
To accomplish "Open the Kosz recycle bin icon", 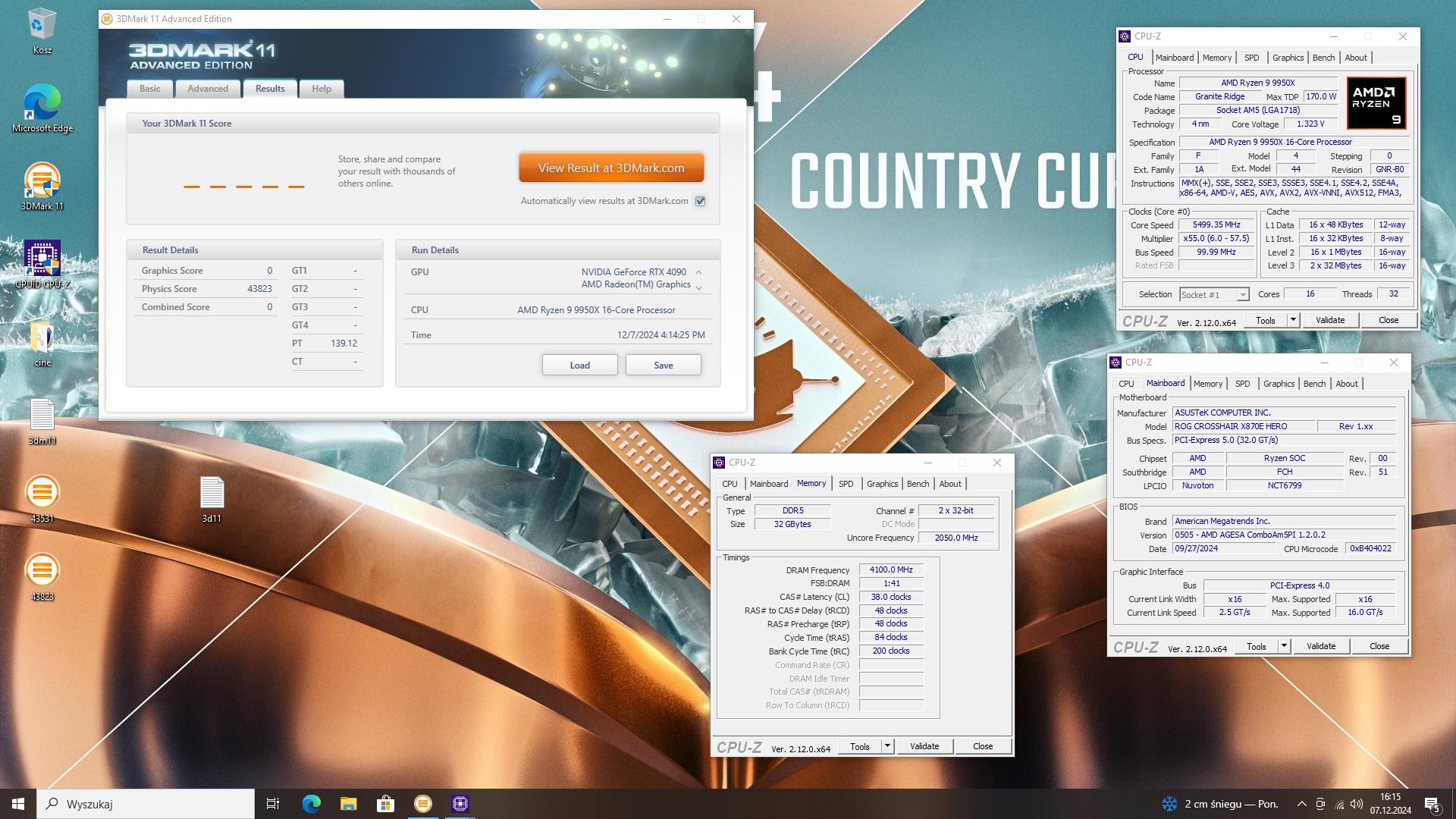I will click(x=42, y=32).
